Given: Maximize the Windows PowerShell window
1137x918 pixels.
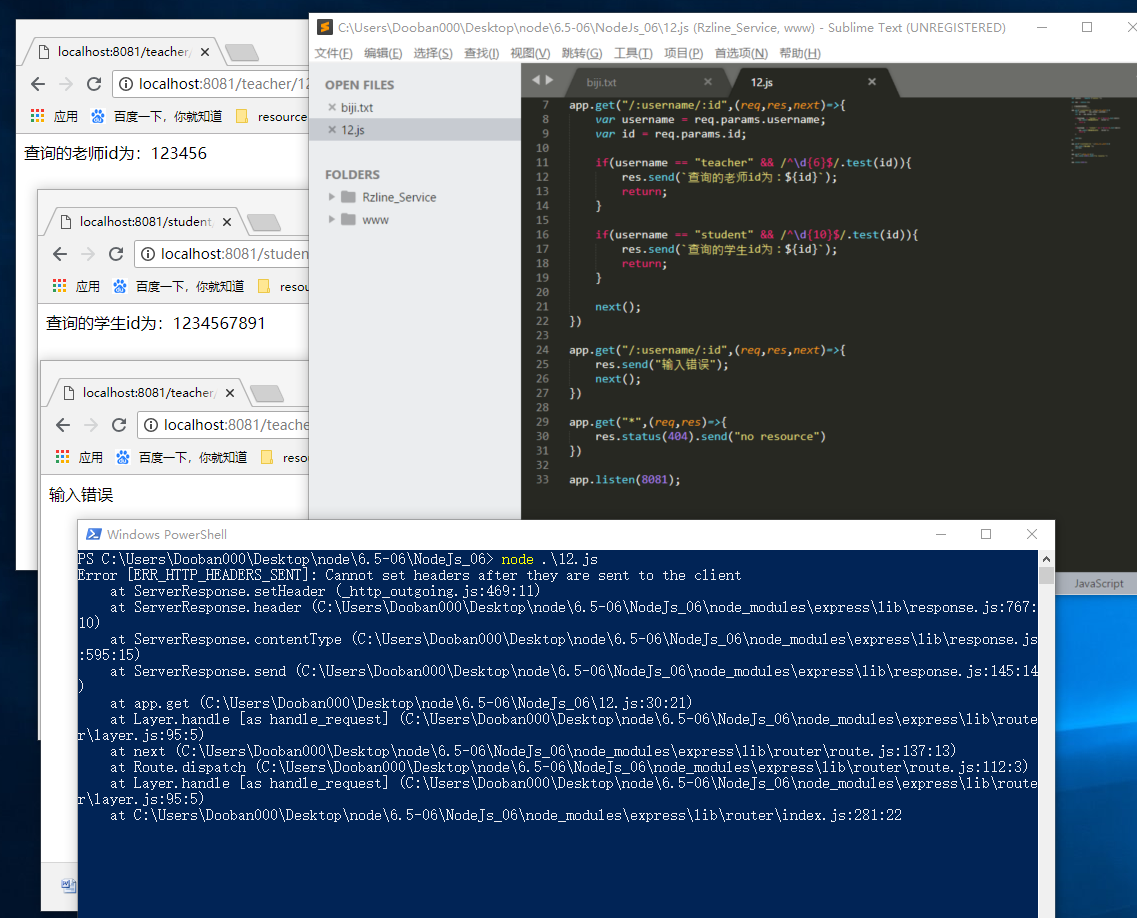Looking at the screenshot, I should (986, 534).
